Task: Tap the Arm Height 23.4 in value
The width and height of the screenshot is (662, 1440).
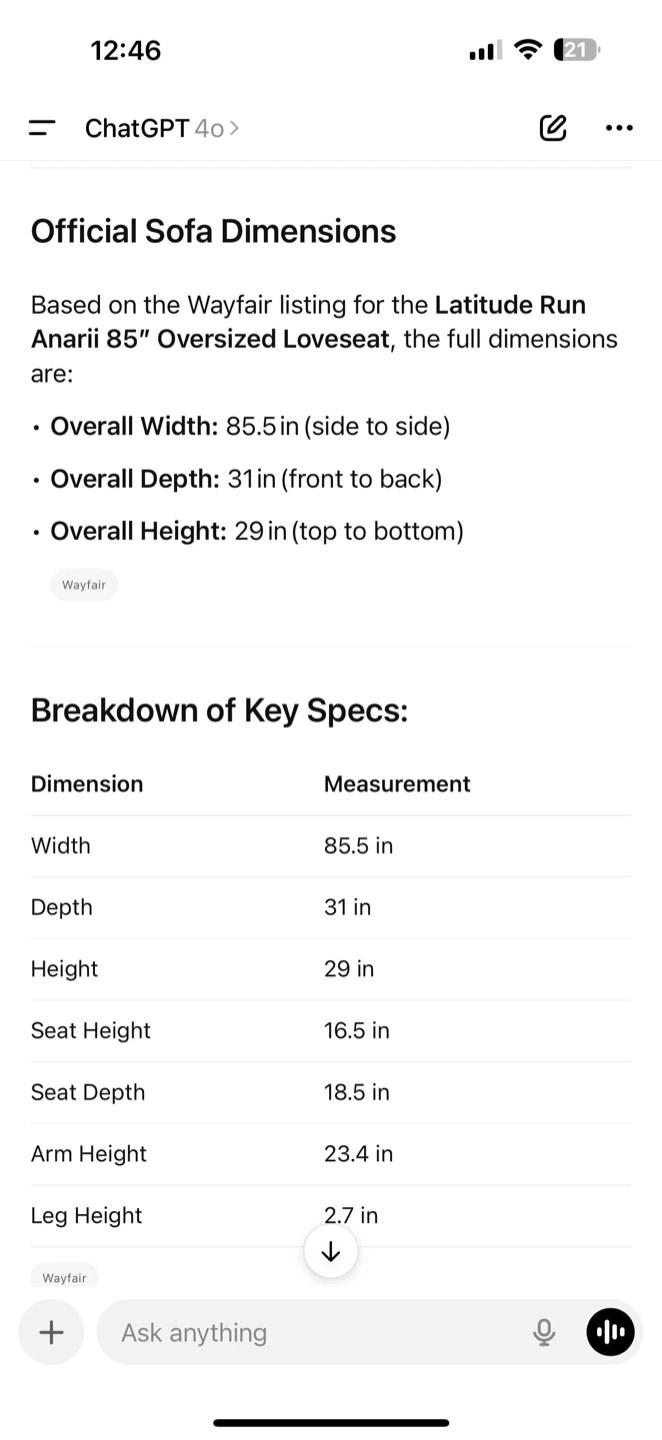Action: click(358, 1154)
